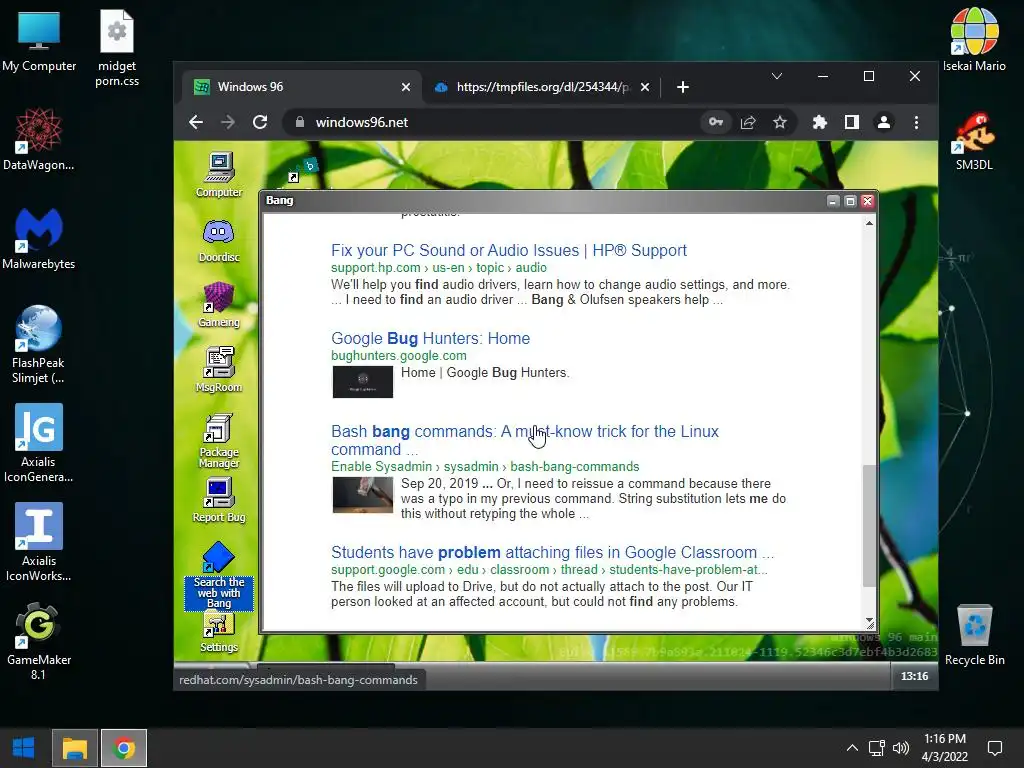Click the support.hp.com breadcrumb URL text
This screenshot has width=1024, height=768.
point(439,268)
